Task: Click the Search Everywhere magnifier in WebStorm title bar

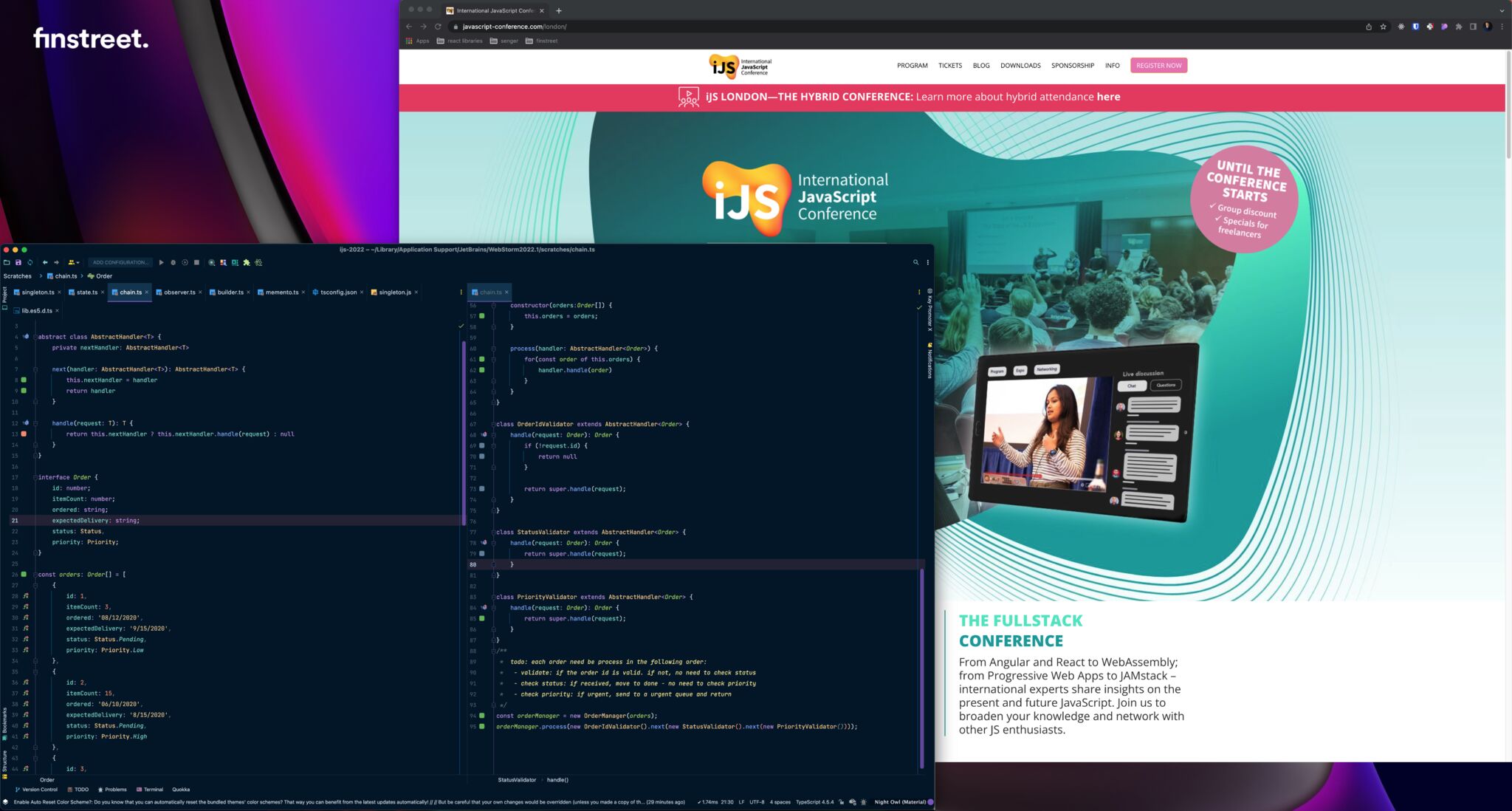Action: click(916, 262)
